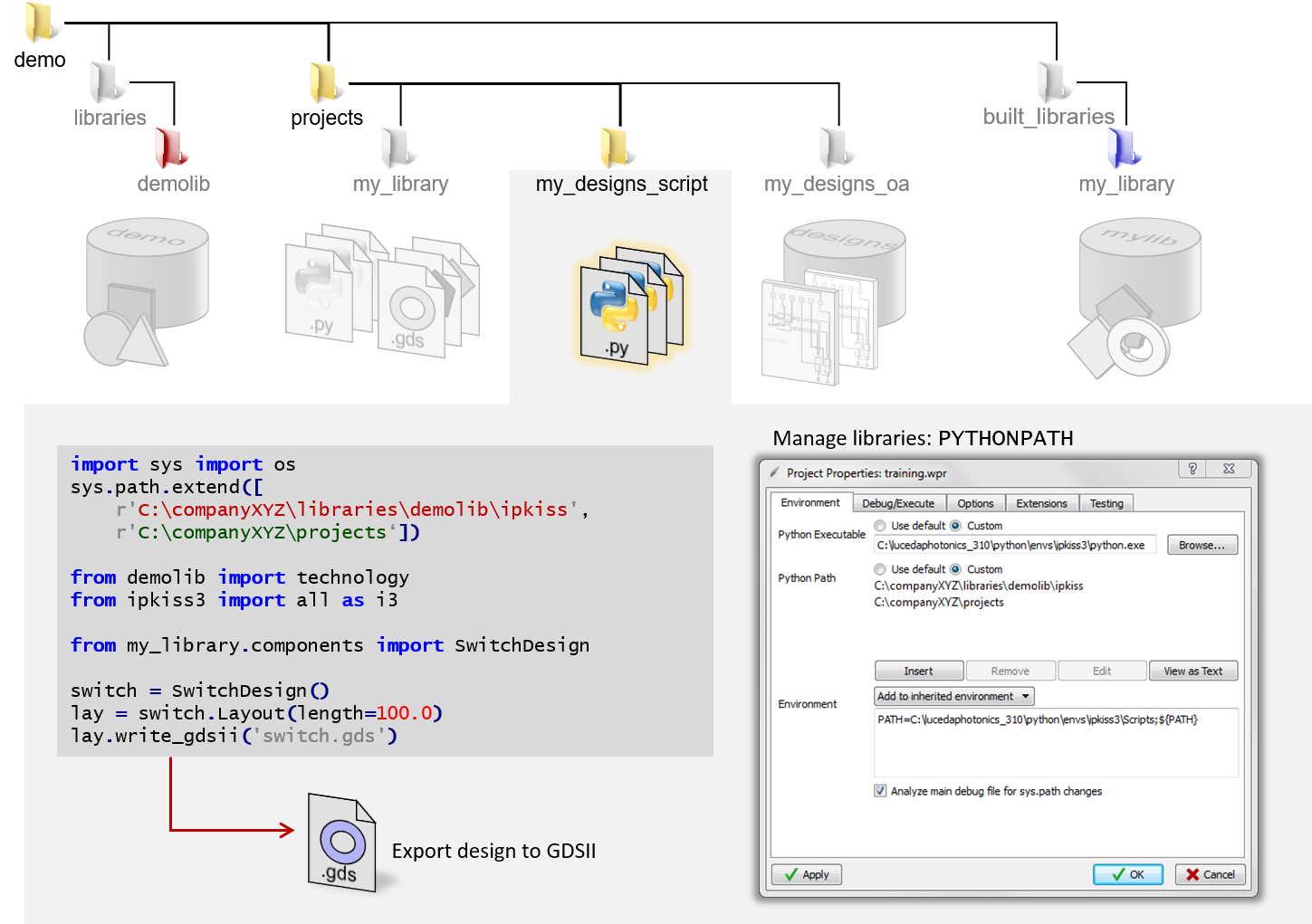Click the red demolib folder icon
The height and width of the screenshot is (924, 1312).
[x=173, y=148]
